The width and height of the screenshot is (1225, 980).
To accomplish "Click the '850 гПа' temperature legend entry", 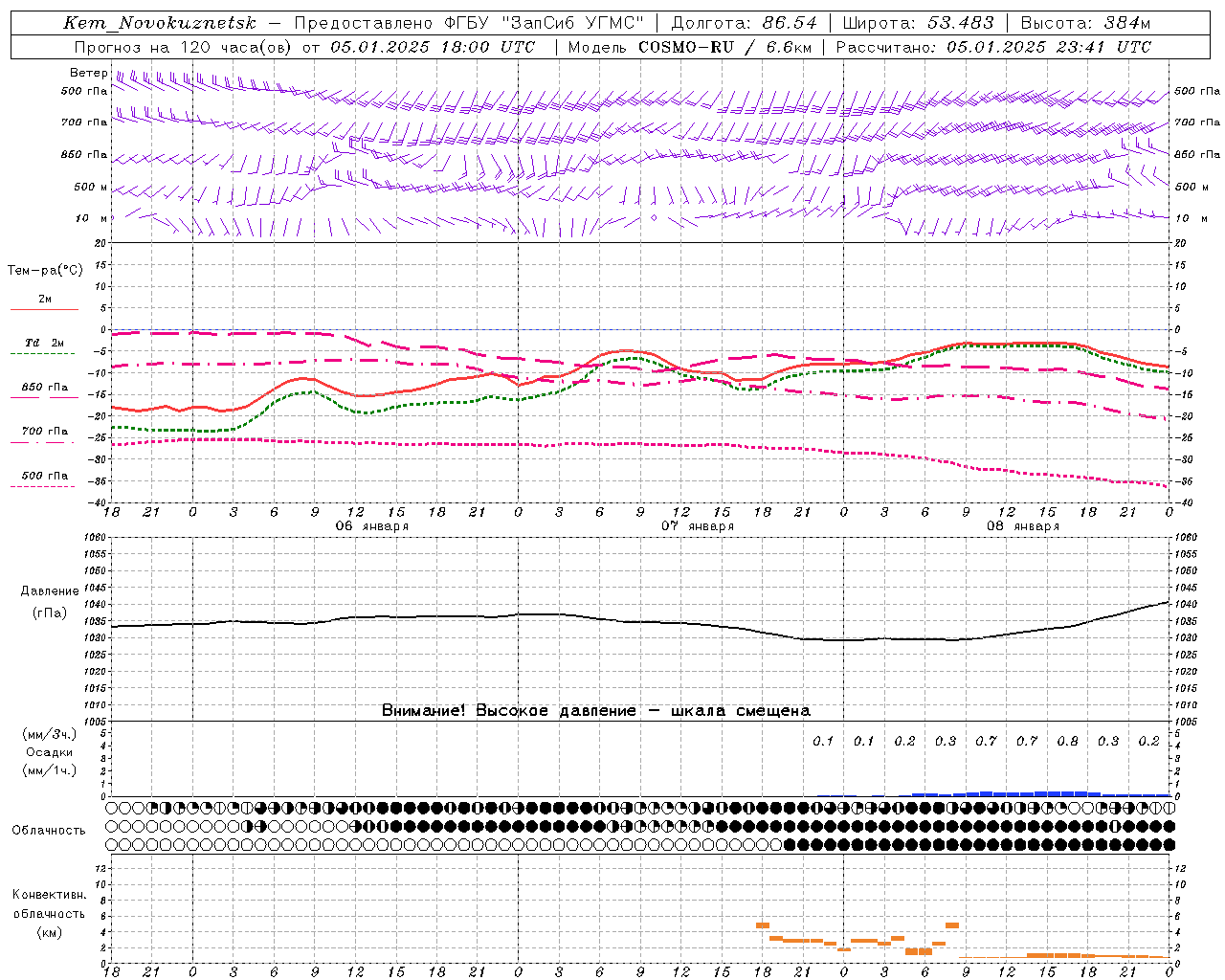I will pyautogui.click(x=44, y=388).
